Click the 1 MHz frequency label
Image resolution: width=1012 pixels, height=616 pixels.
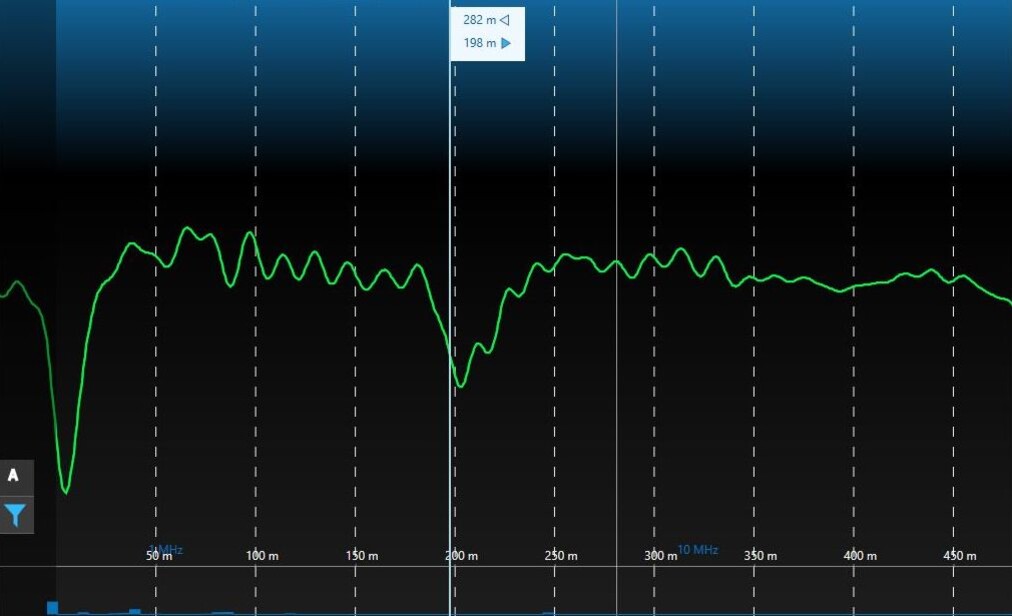[x=168, y=550]
